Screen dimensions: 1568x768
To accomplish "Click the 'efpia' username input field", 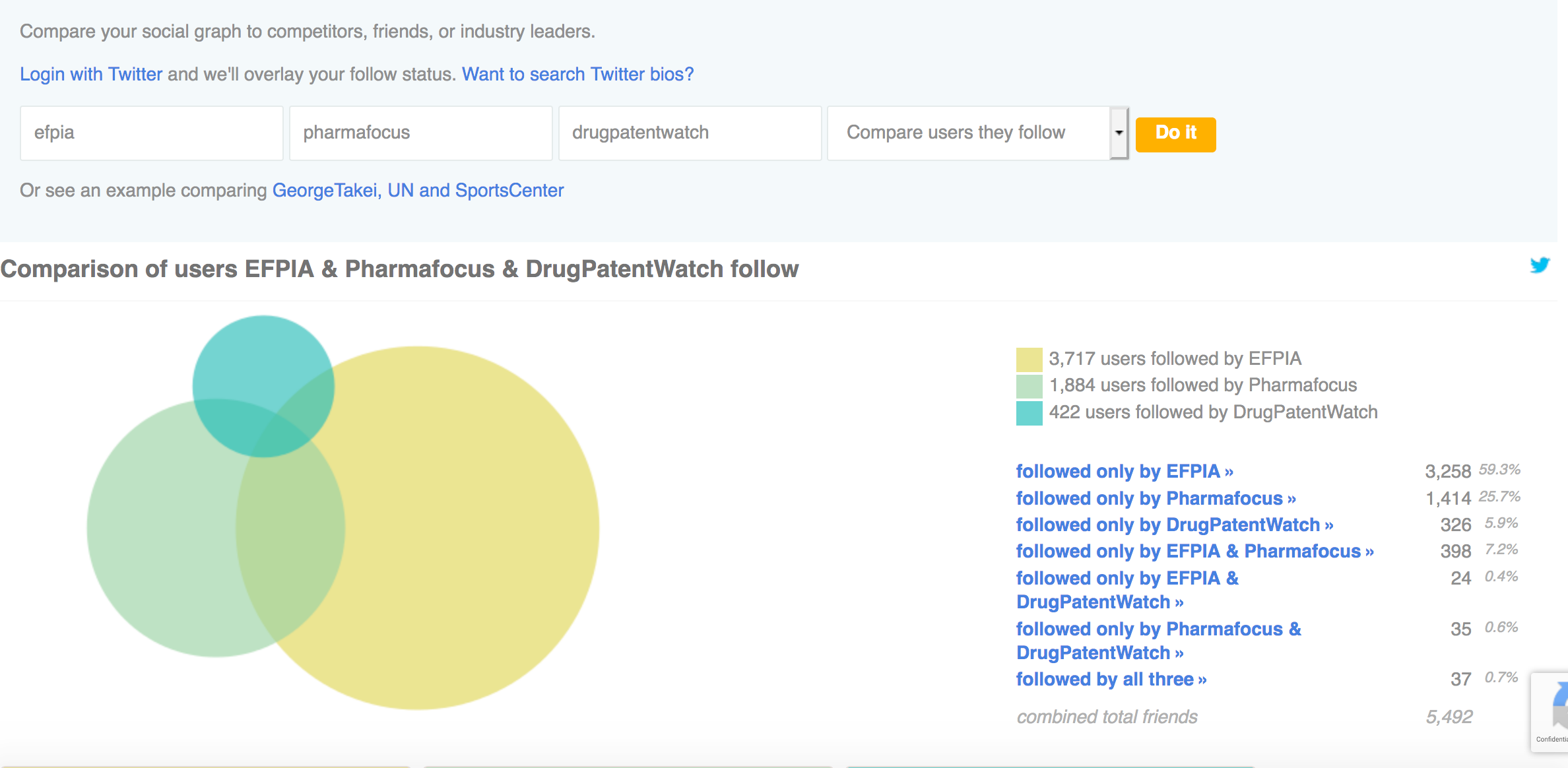I will coord(152,133).
